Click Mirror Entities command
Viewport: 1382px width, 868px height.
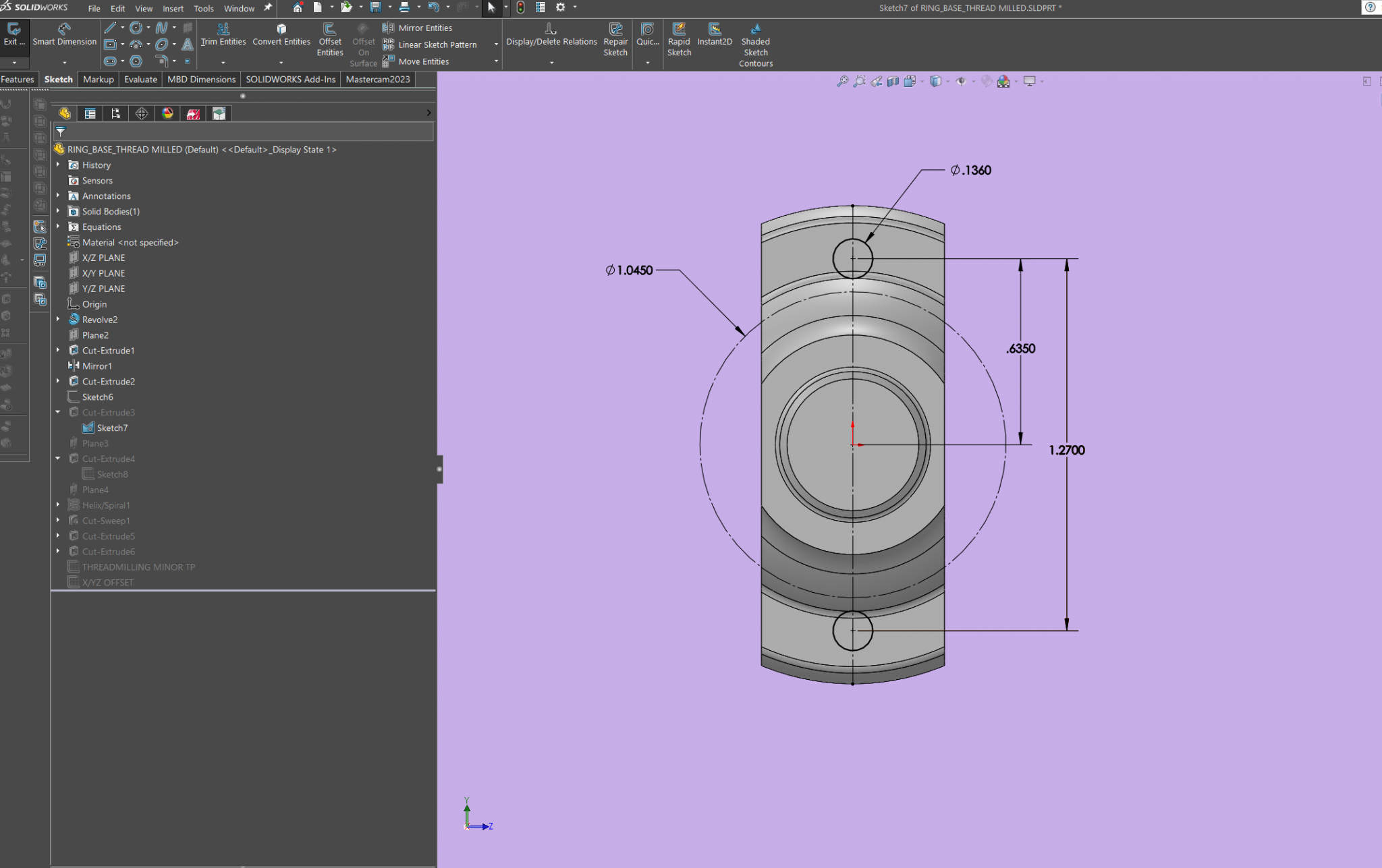[418, 28]
